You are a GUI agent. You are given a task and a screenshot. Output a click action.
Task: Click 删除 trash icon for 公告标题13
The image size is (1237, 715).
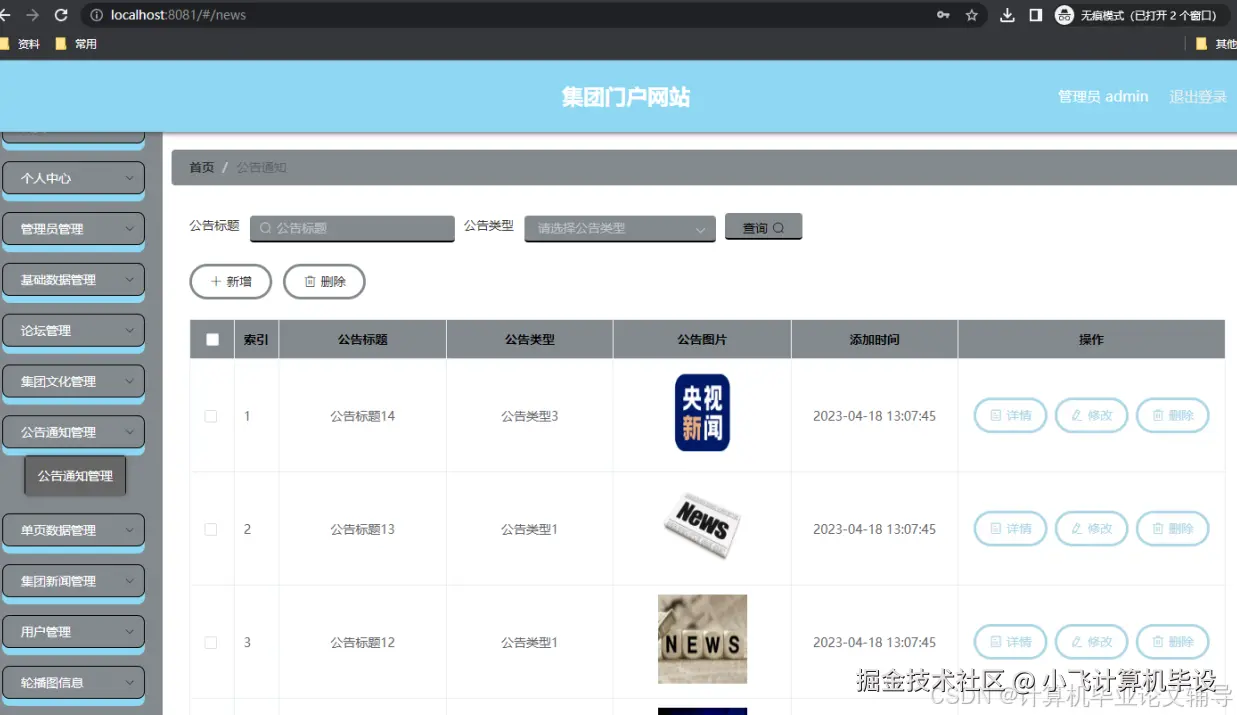(x=1158, y=528)
